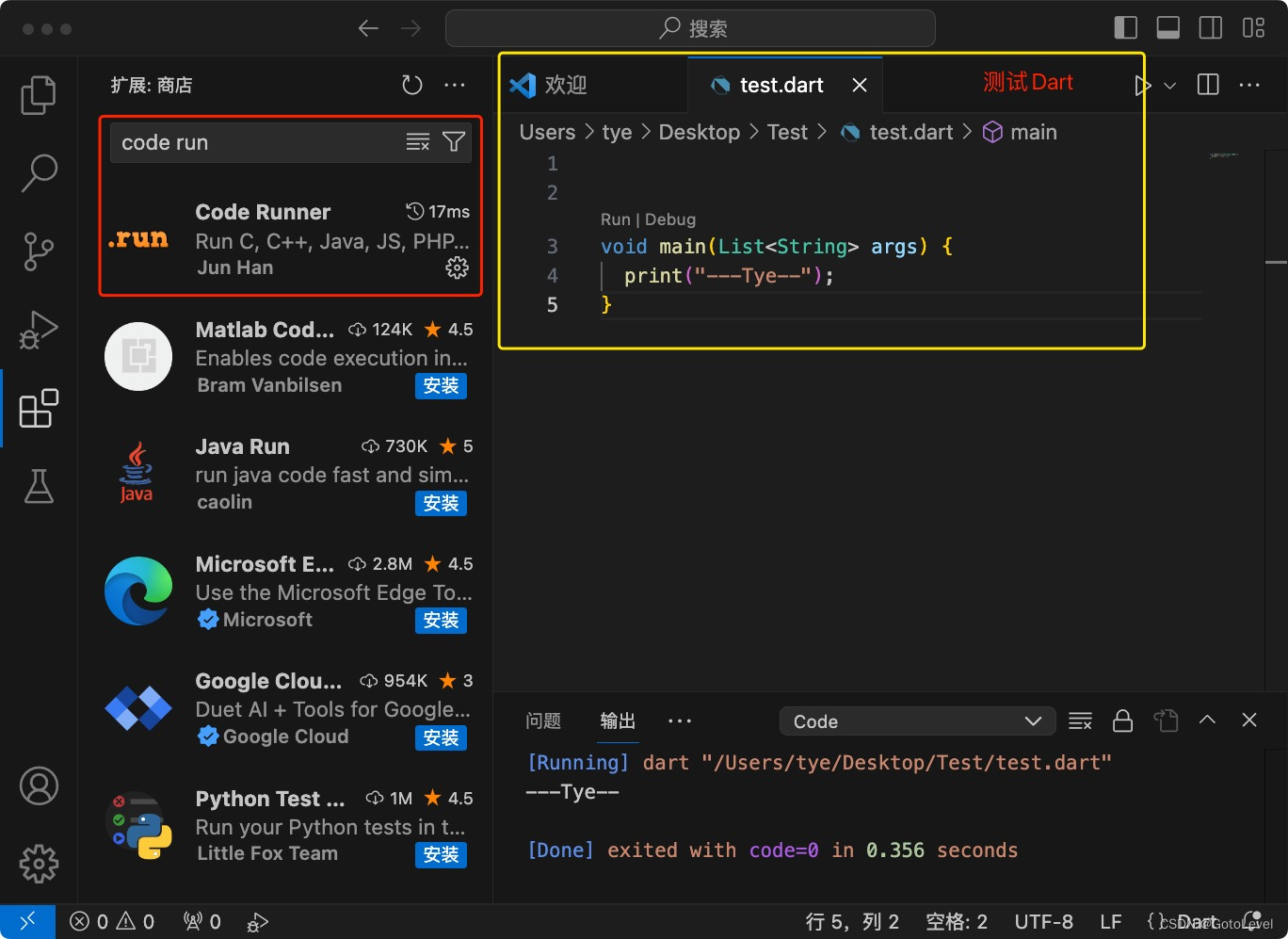Install Google Cloud Code extension
Image resolution: width=1288 pixels, height=939 pixels.
coord(441,738)
